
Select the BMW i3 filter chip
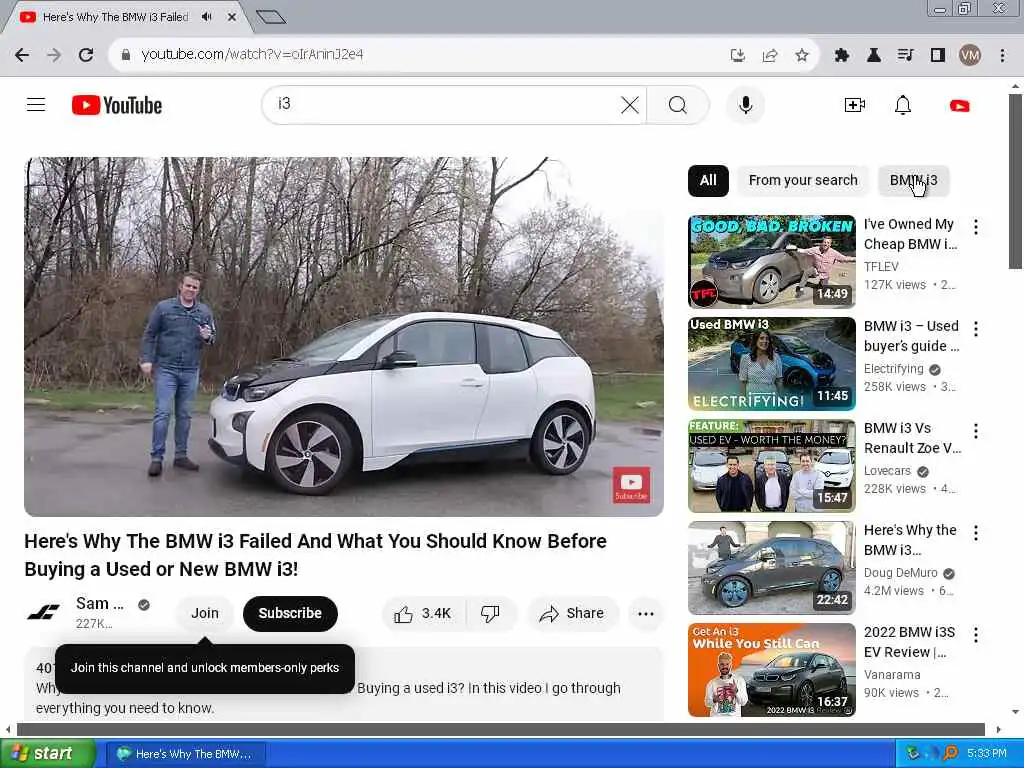[x=913, y=180]
